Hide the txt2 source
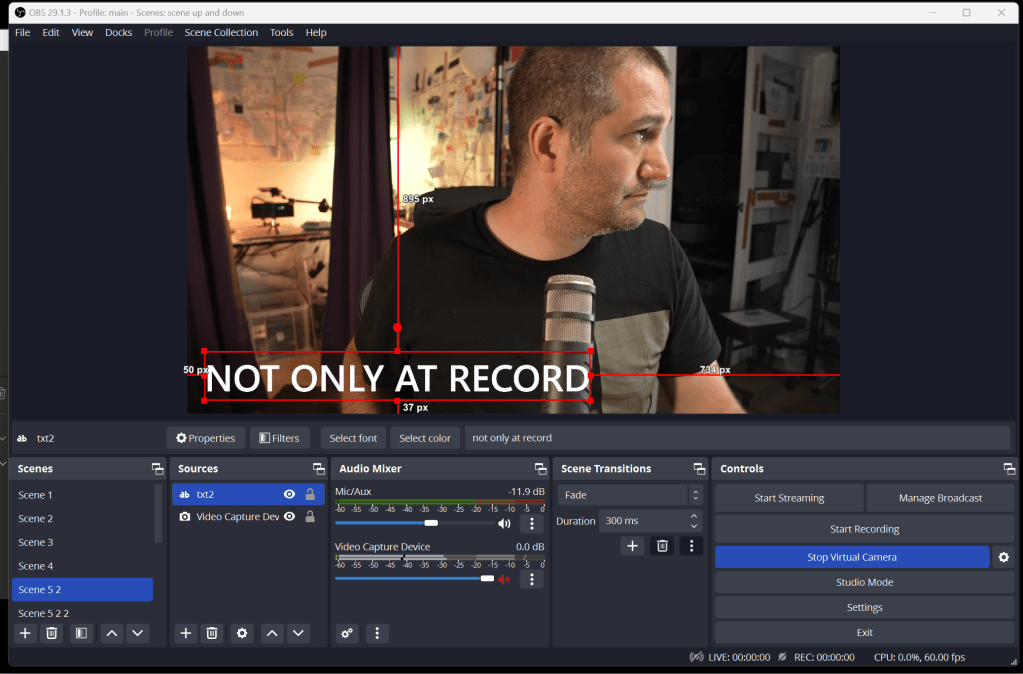Image resolution: width=1023 pixels, height=674 pixels. (x=289, y=495)
